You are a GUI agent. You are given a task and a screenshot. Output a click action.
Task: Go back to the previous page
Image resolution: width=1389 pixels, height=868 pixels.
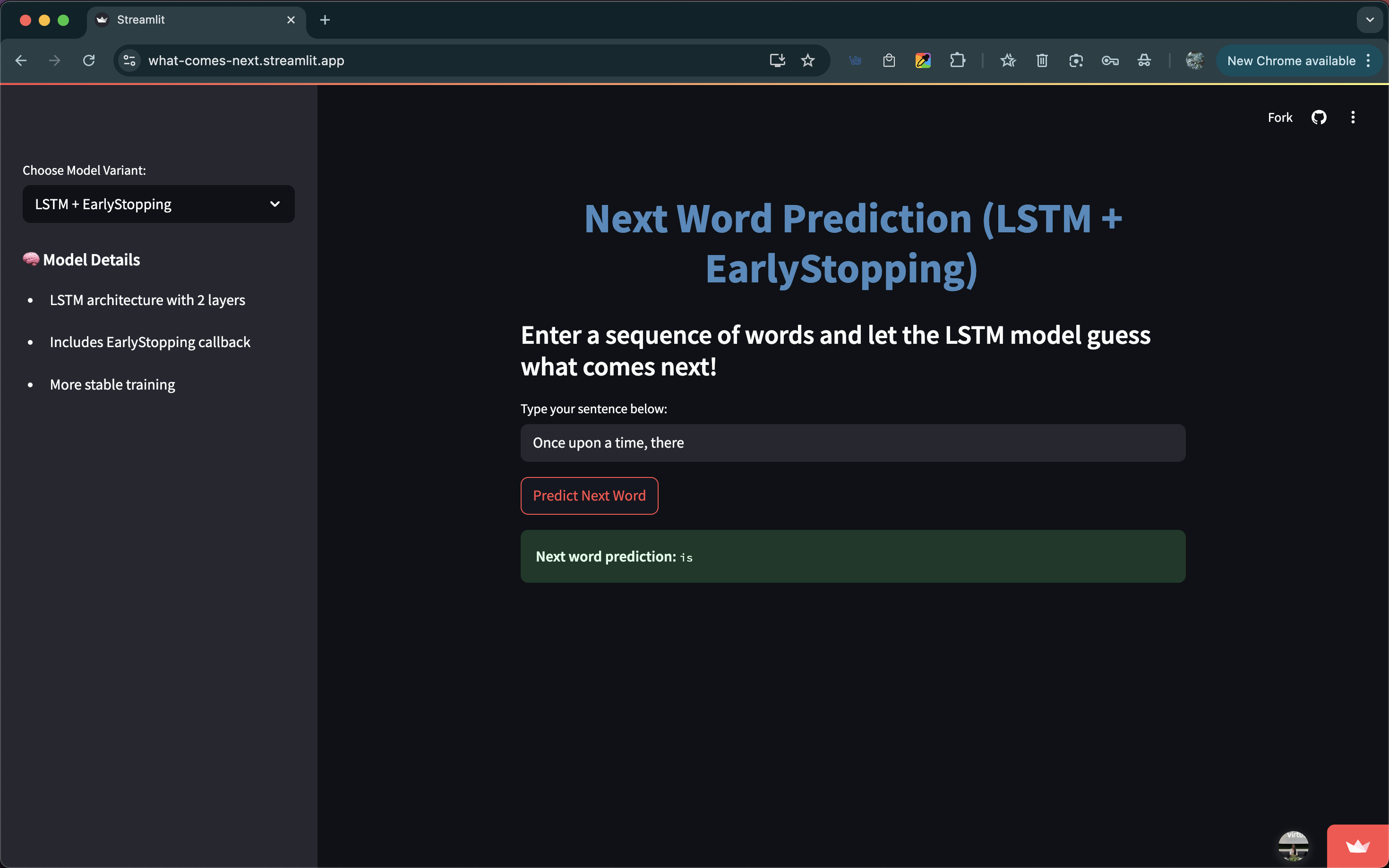point(21,60)
